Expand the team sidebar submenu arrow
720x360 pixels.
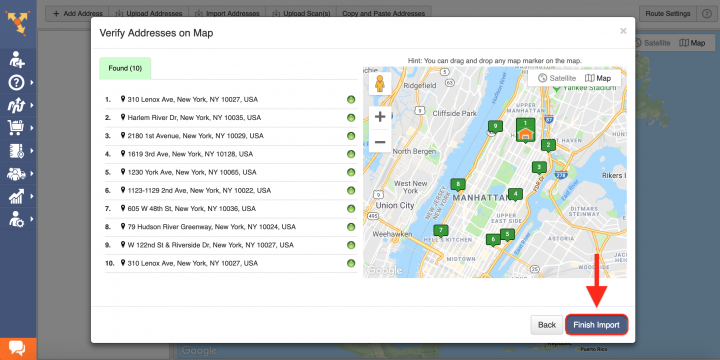coord(32,174)
